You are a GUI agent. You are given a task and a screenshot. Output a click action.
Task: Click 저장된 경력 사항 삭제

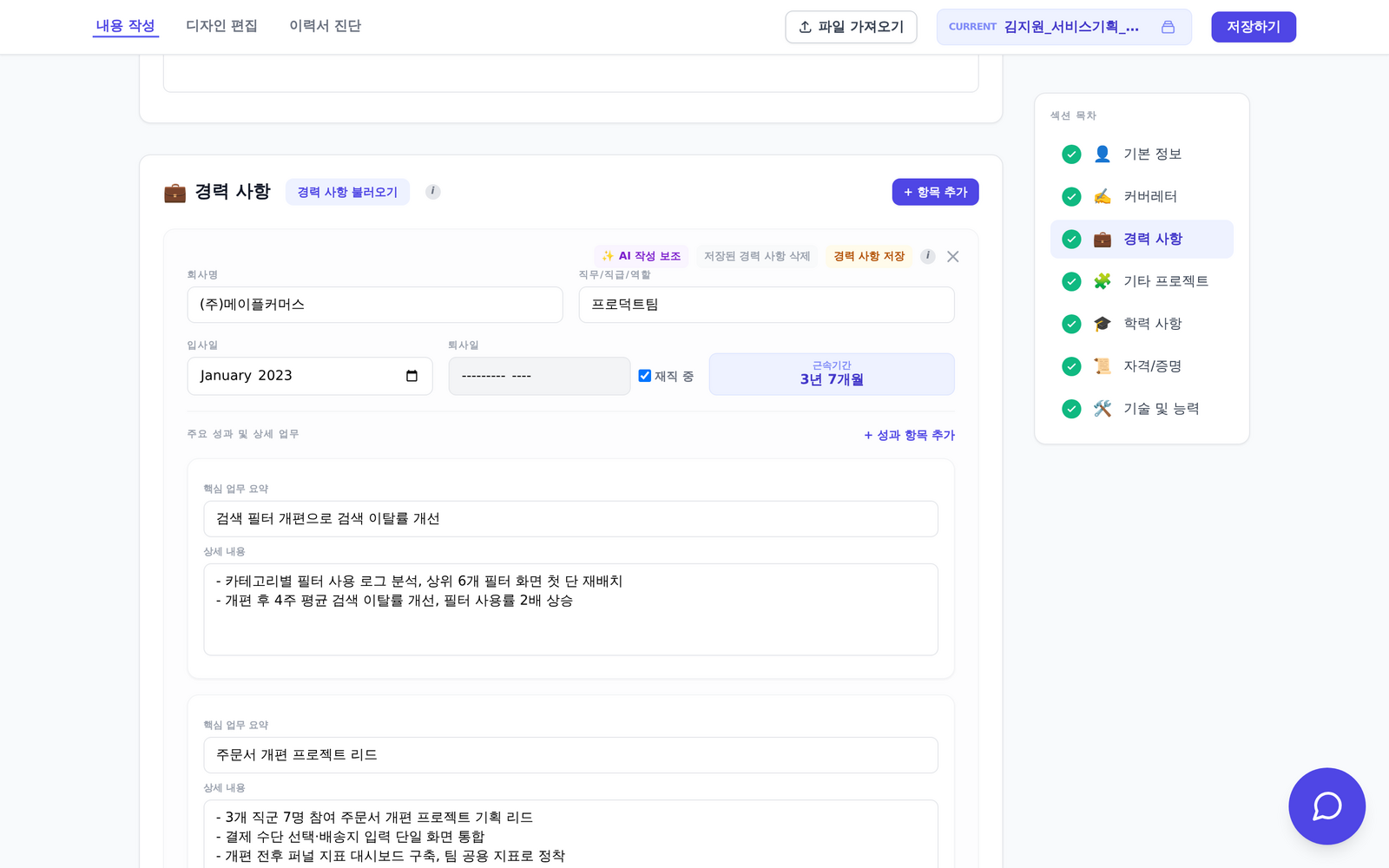[757, 256]
